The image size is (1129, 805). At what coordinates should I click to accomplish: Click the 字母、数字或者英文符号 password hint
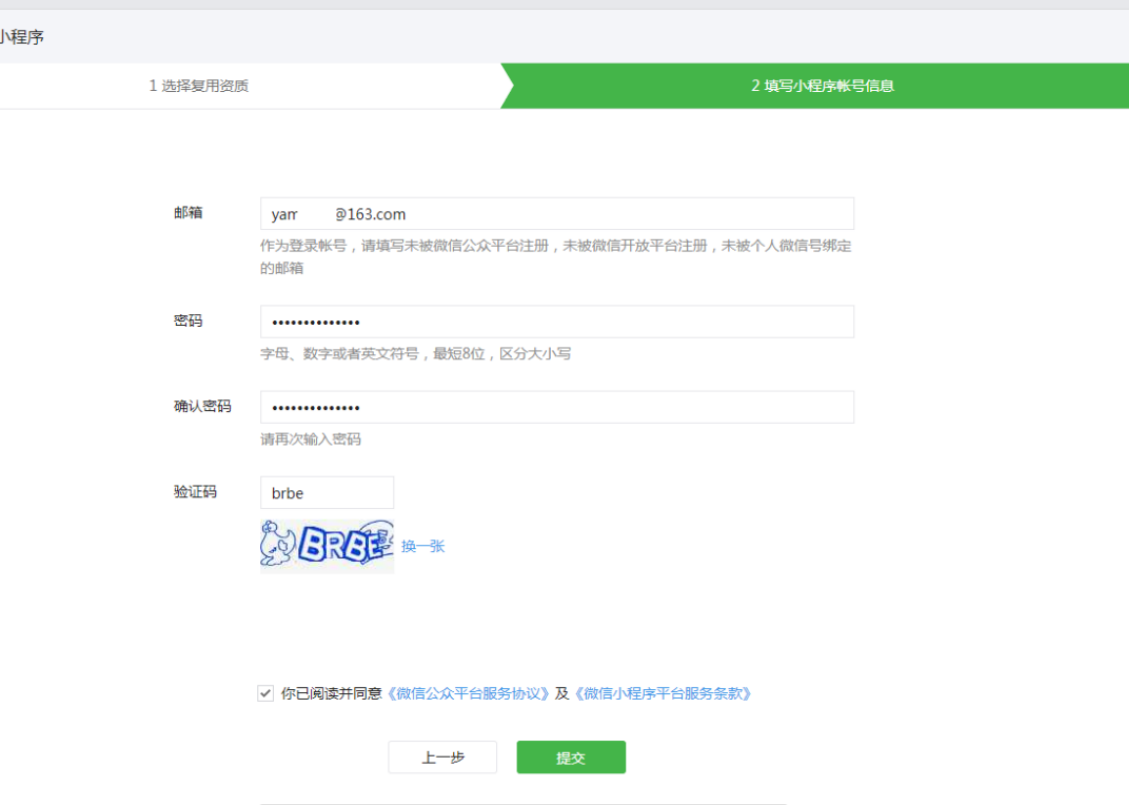tap(415, 354)
